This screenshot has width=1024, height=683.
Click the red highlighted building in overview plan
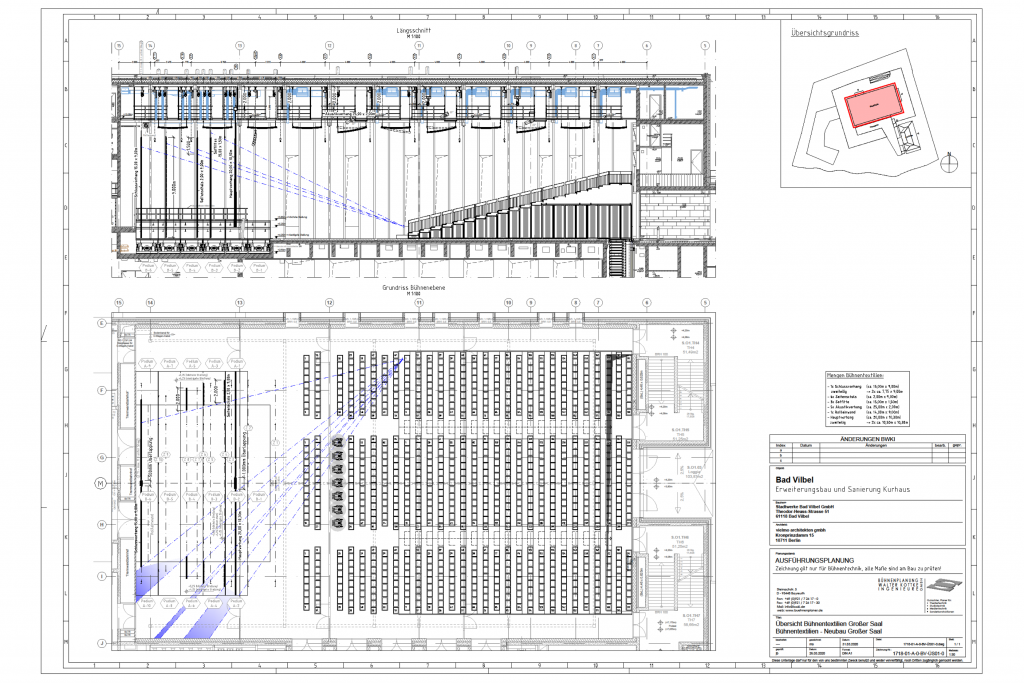pyautogui.click(x=873, y=105)
